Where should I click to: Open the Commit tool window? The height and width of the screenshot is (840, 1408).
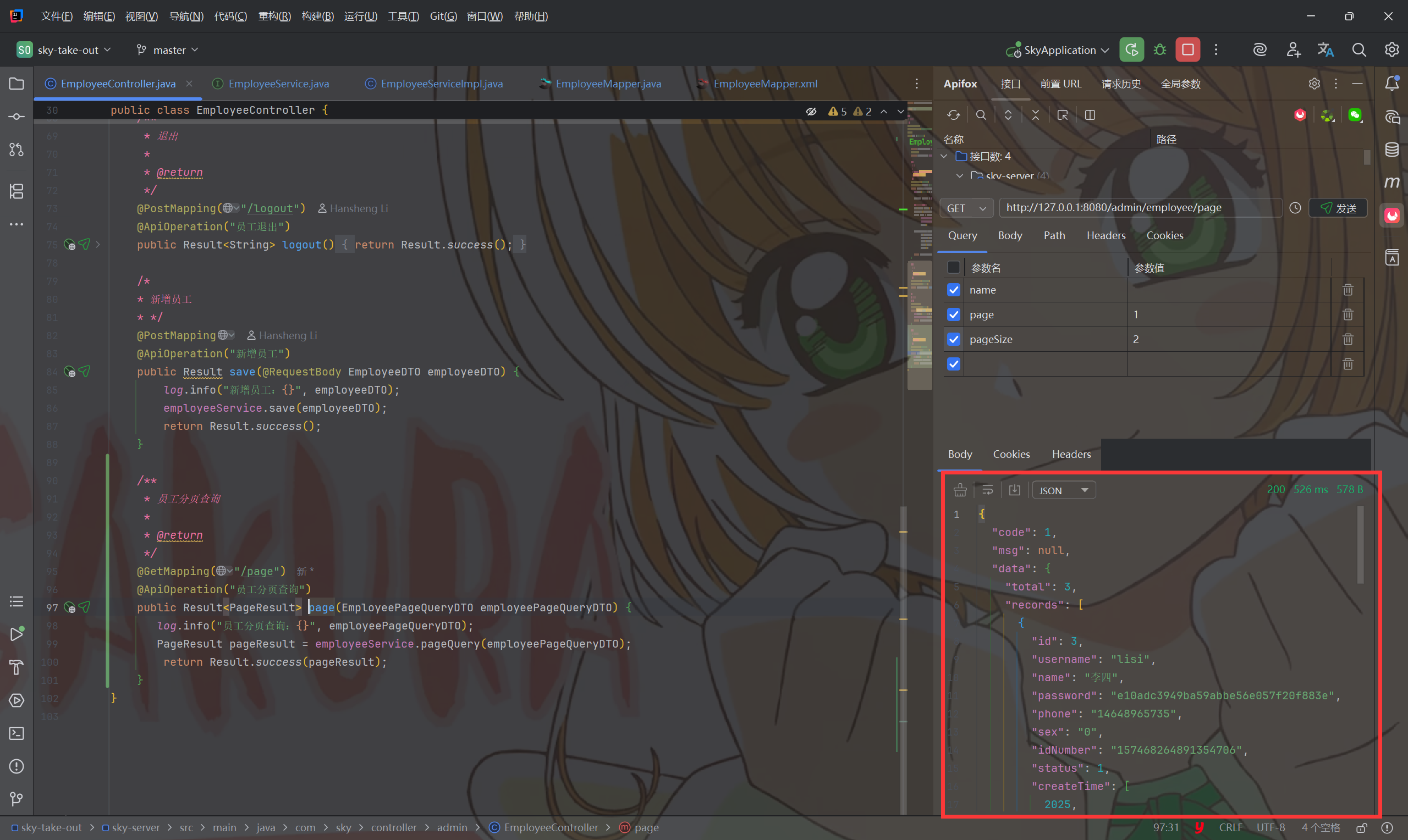point(16,117)
